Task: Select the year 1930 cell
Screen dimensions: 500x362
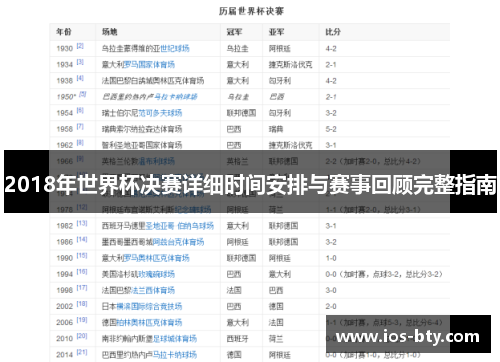Action: point(64,49)
